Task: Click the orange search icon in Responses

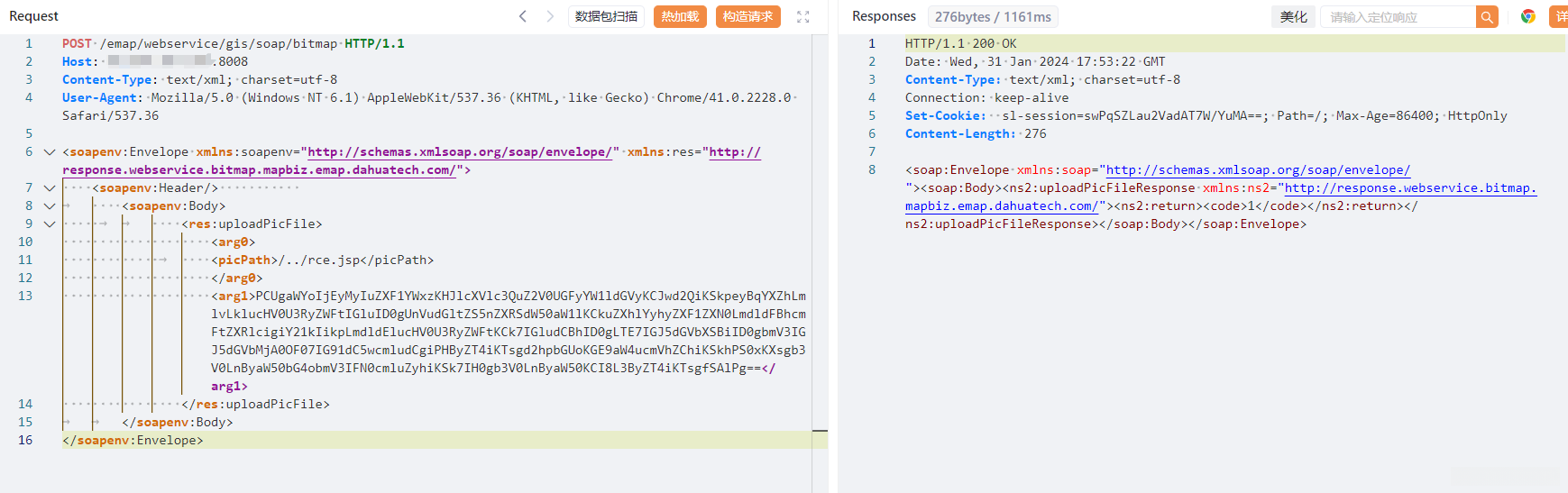Action: pyautogui.click(x=1487, y=16)
